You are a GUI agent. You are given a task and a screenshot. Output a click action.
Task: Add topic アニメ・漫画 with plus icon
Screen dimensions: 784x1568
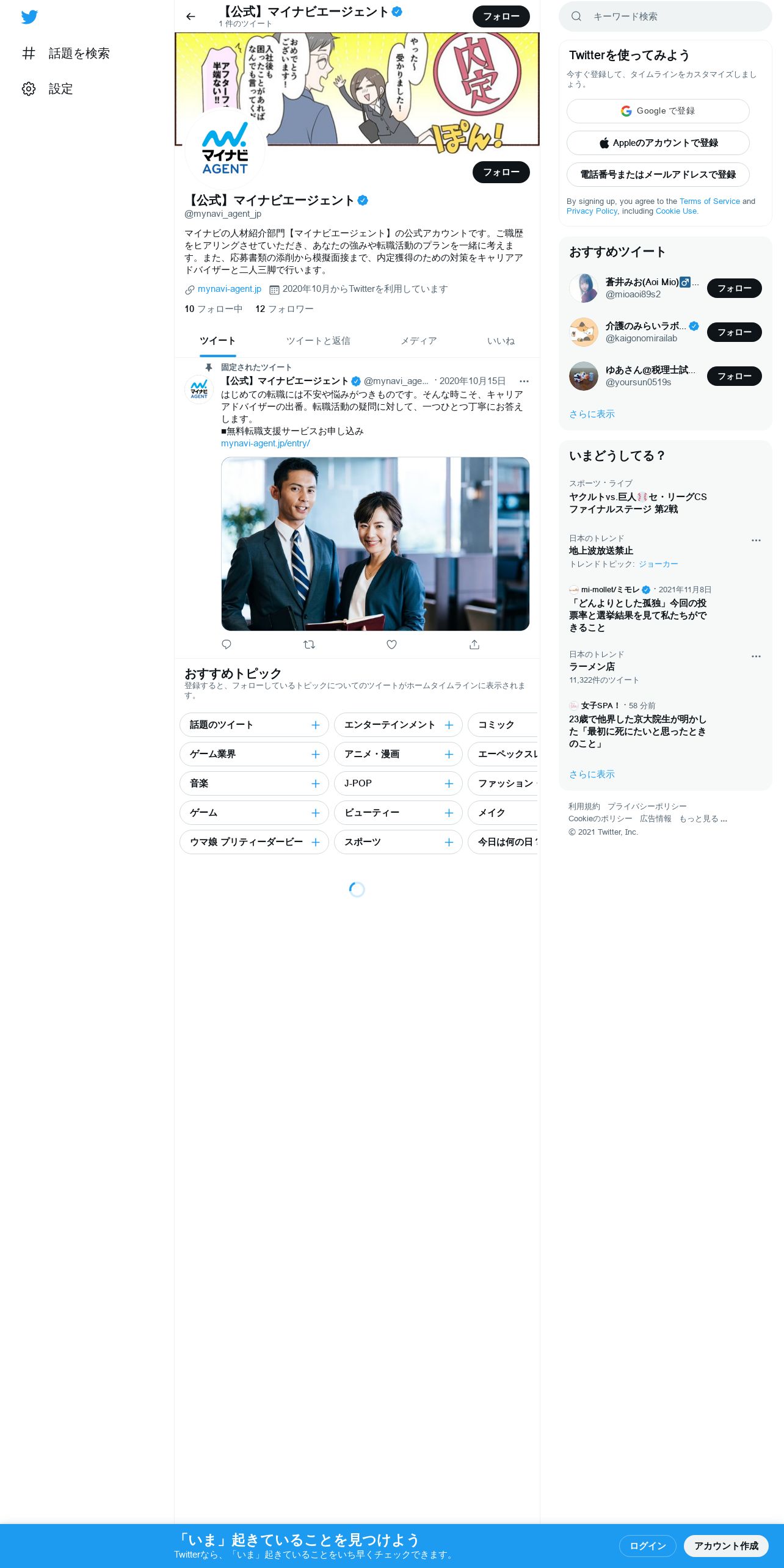coord(449,754)
